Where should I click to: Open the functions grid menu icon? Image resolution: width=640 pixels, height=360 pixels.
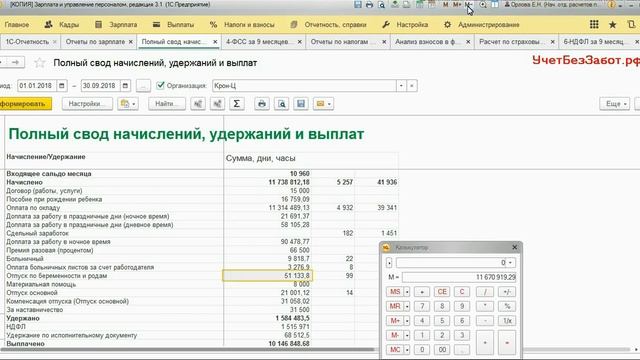(x=594, y=24)
